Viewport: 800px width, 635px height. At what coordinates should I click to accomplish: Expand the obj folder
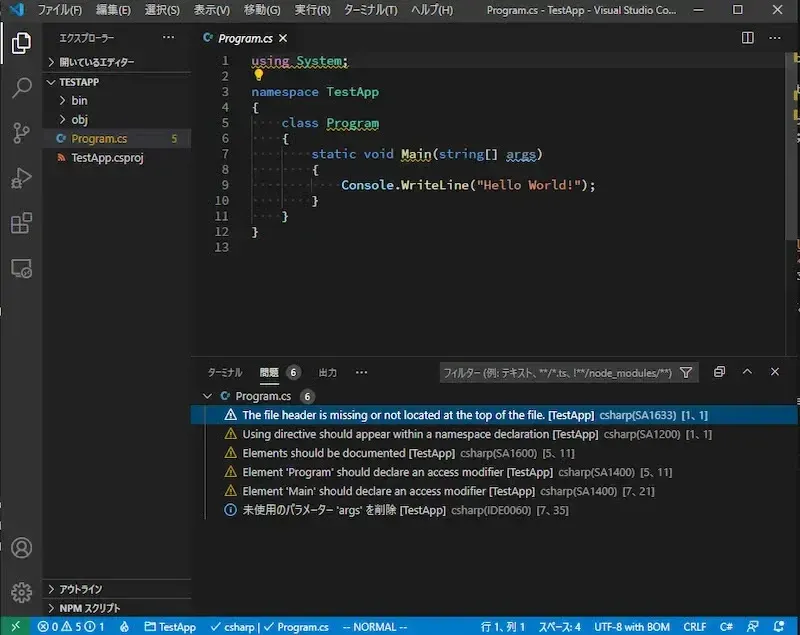point(79,120)
